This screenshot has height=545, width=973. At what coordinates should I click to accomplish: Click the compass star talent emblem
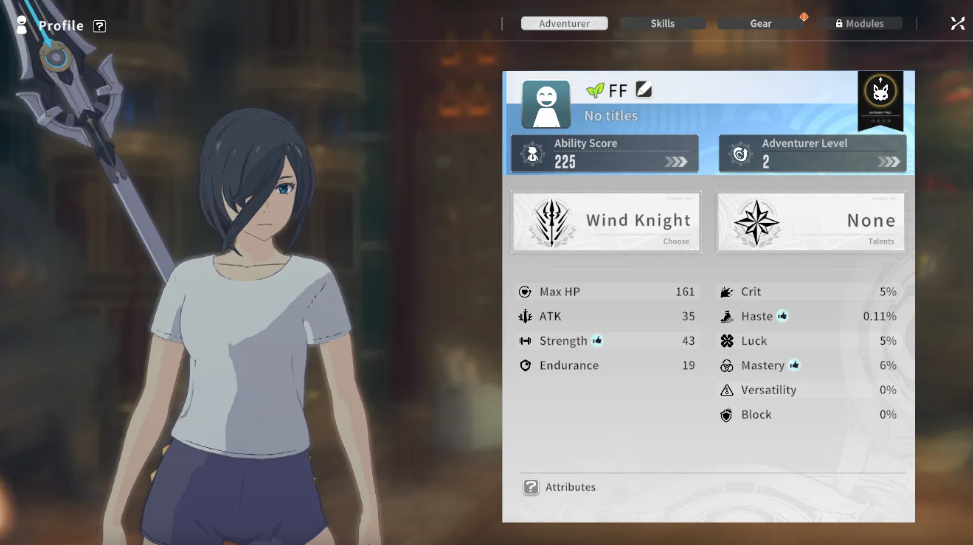[x=756, y=222]
